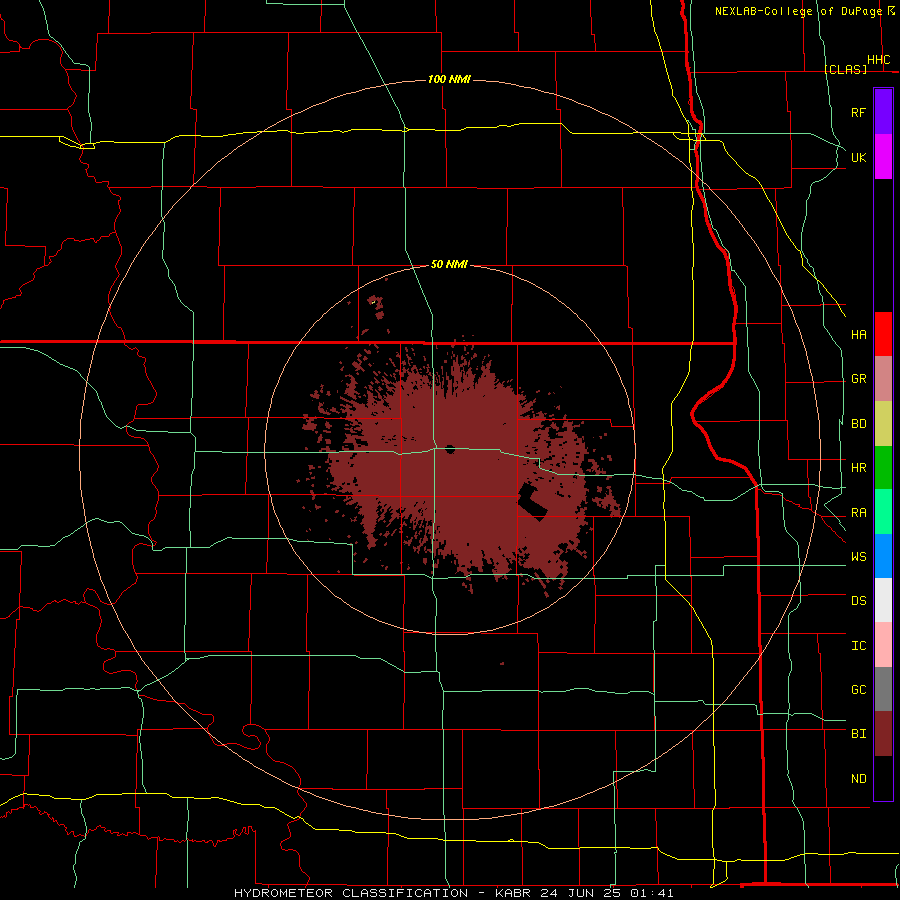Click the HHC product label
Screen dimensions: 900x900
[878, 60]
